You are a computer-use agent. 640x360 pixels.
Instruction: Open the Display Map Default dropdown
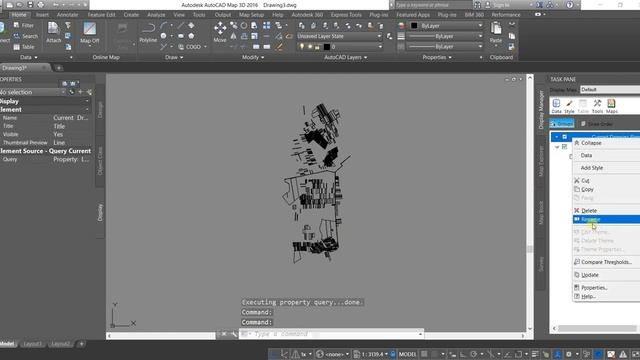coord(610,89)
